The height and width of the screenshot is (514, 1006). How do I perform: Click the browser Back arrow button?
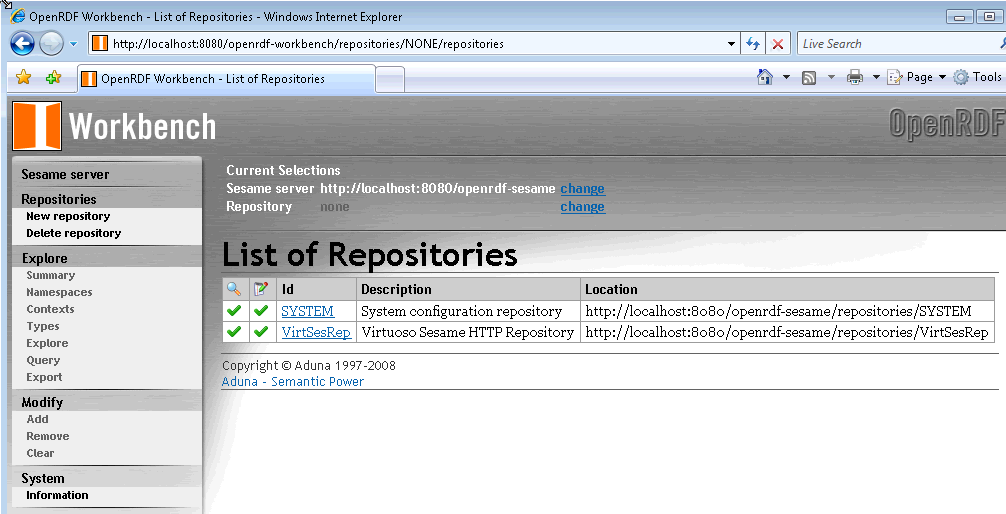(23, 43)
